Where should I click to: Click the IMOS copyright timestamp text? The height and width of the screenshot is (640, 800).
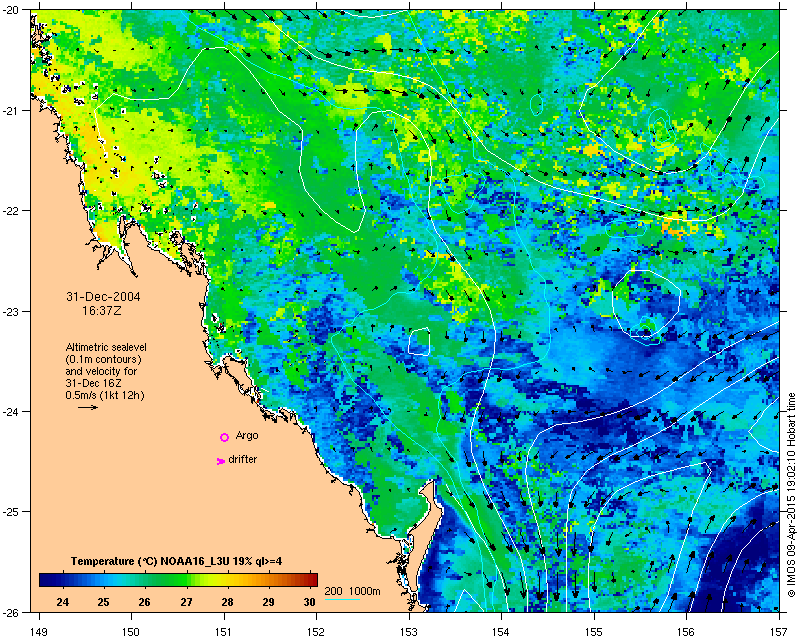coord(791,494)
